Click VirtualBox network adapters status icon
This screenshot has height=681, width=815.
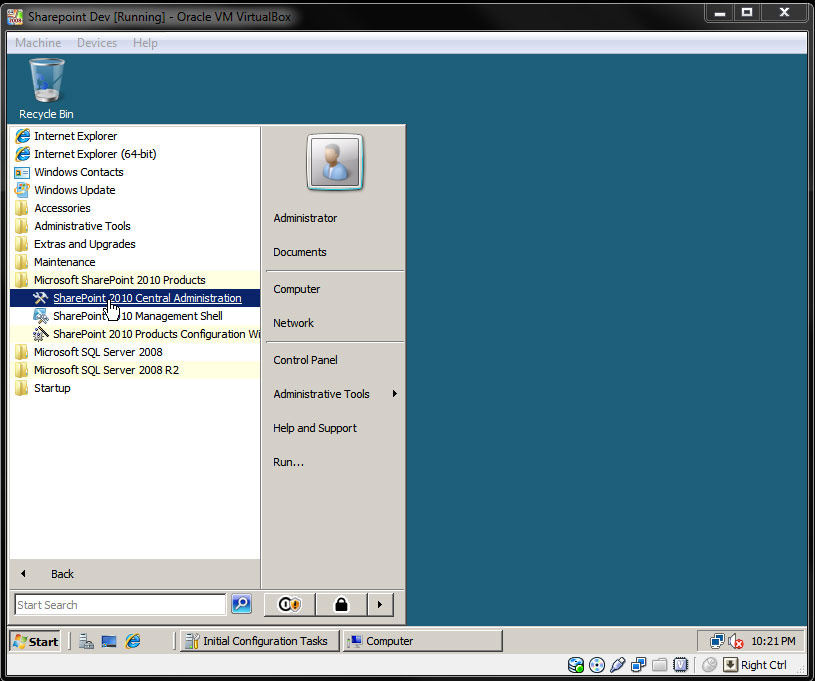[x=638, y=665]
